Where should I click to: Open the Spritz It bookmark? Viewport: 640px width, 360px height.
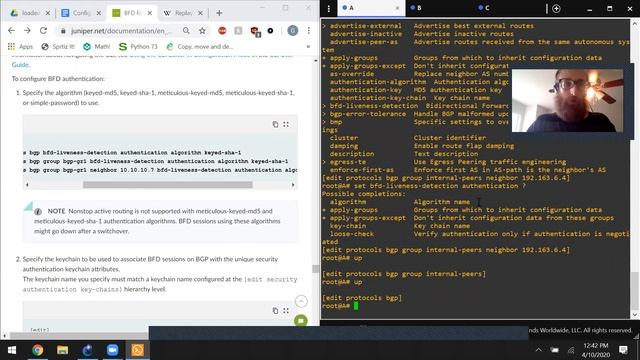[58, 47]
